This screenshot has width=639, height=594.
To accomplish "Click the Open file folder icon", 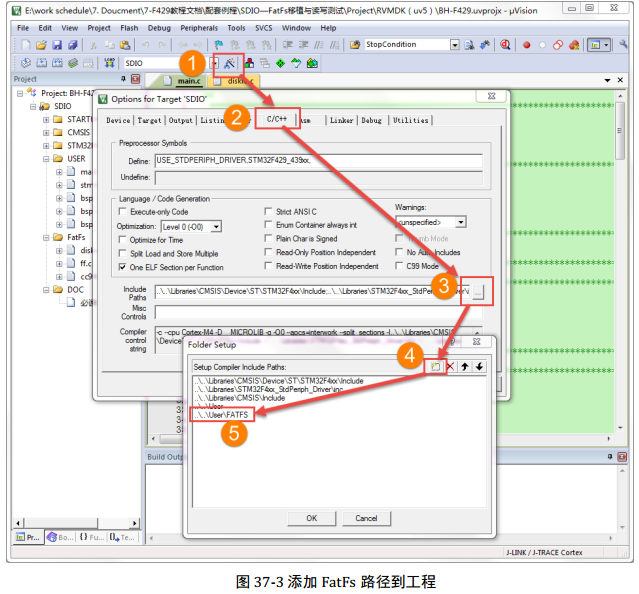I will (x=41, y=45).
